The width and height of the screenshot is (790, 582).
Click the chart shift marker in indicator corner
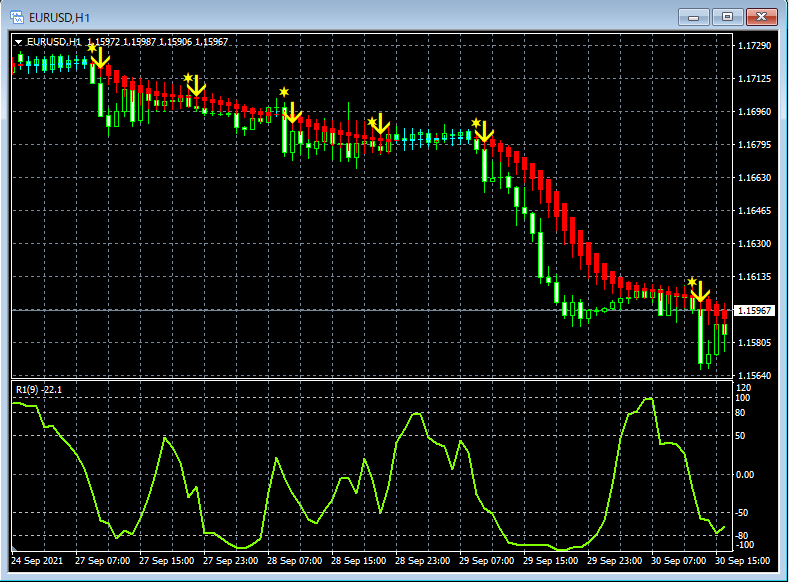click(15, 548)
